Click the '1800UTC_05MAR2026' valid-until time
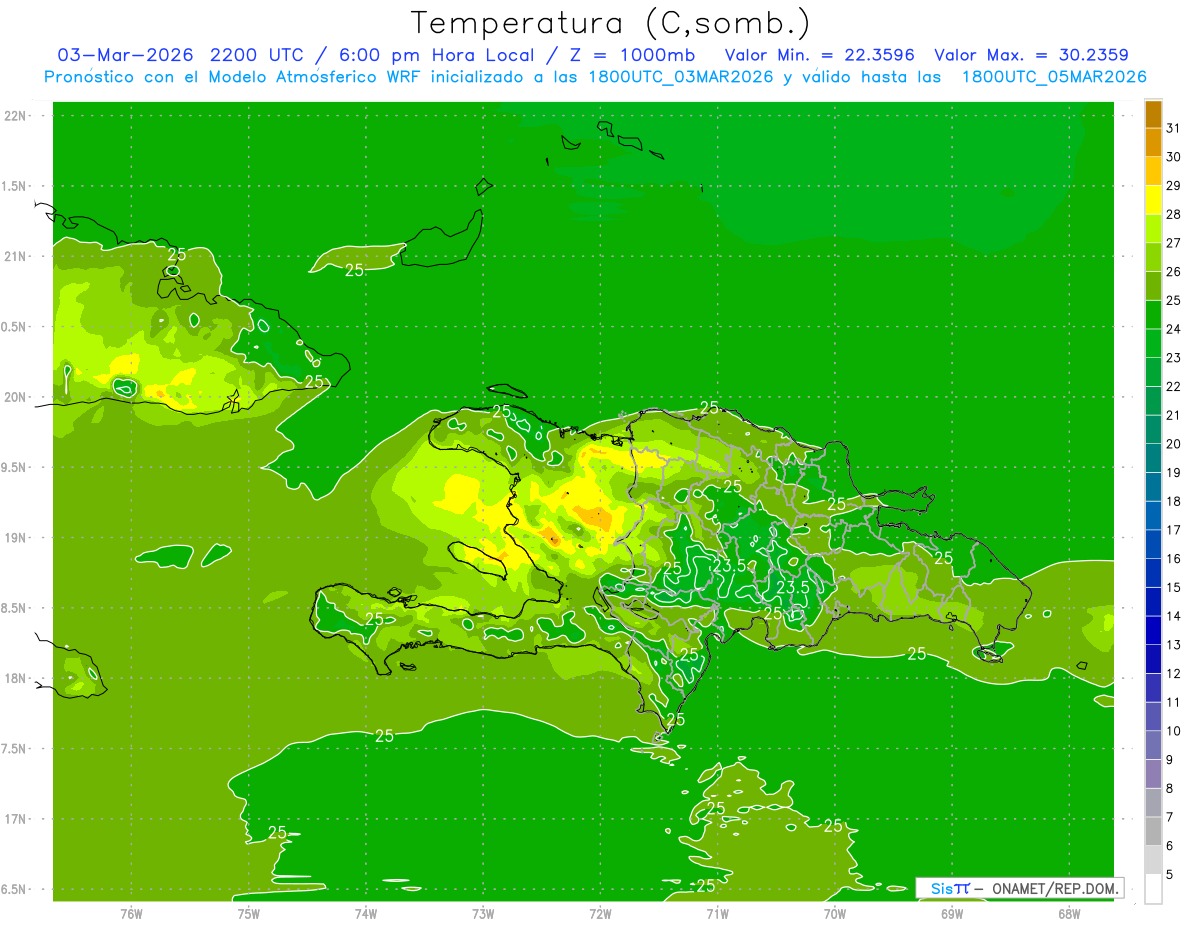Image resolution: width=1200 pixels, height=927 pixels. 1053,77
